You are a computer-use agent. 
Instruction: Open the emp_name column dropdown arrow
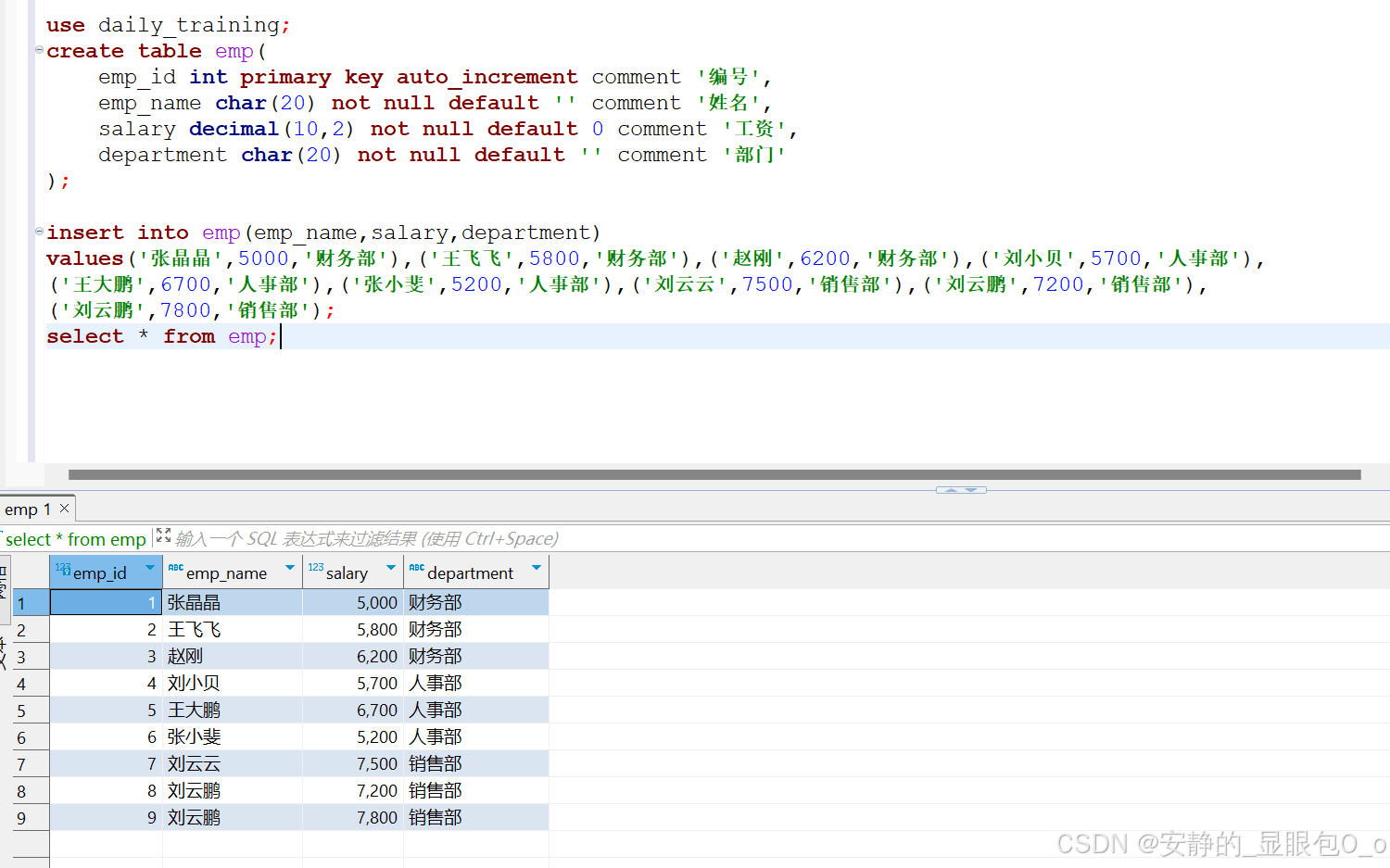pyautogui.click(x=290, y=568)
